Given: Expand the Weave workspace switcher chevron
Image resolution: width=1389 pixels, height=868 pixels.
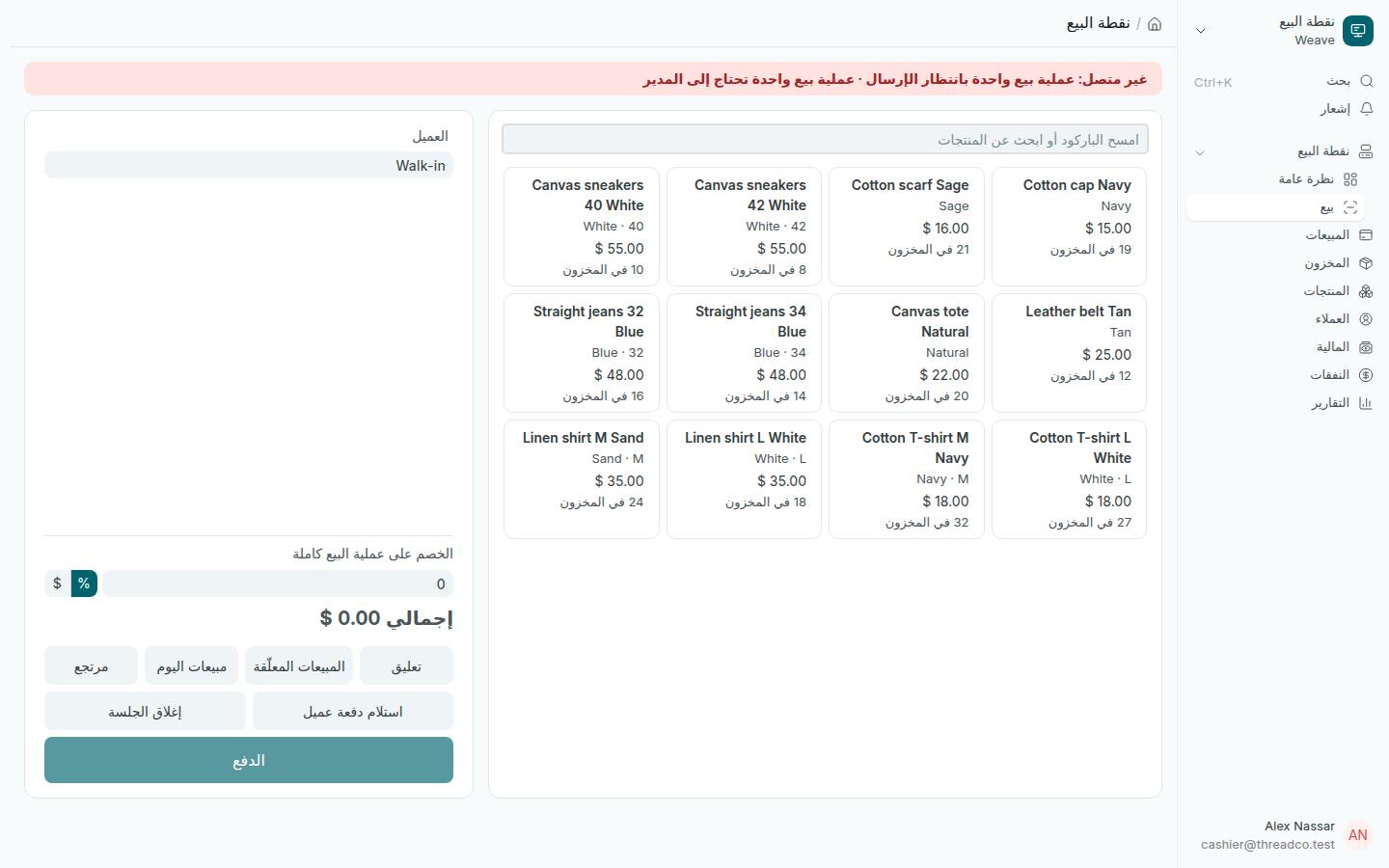Looking at the screenshot, I should 1201,31.
